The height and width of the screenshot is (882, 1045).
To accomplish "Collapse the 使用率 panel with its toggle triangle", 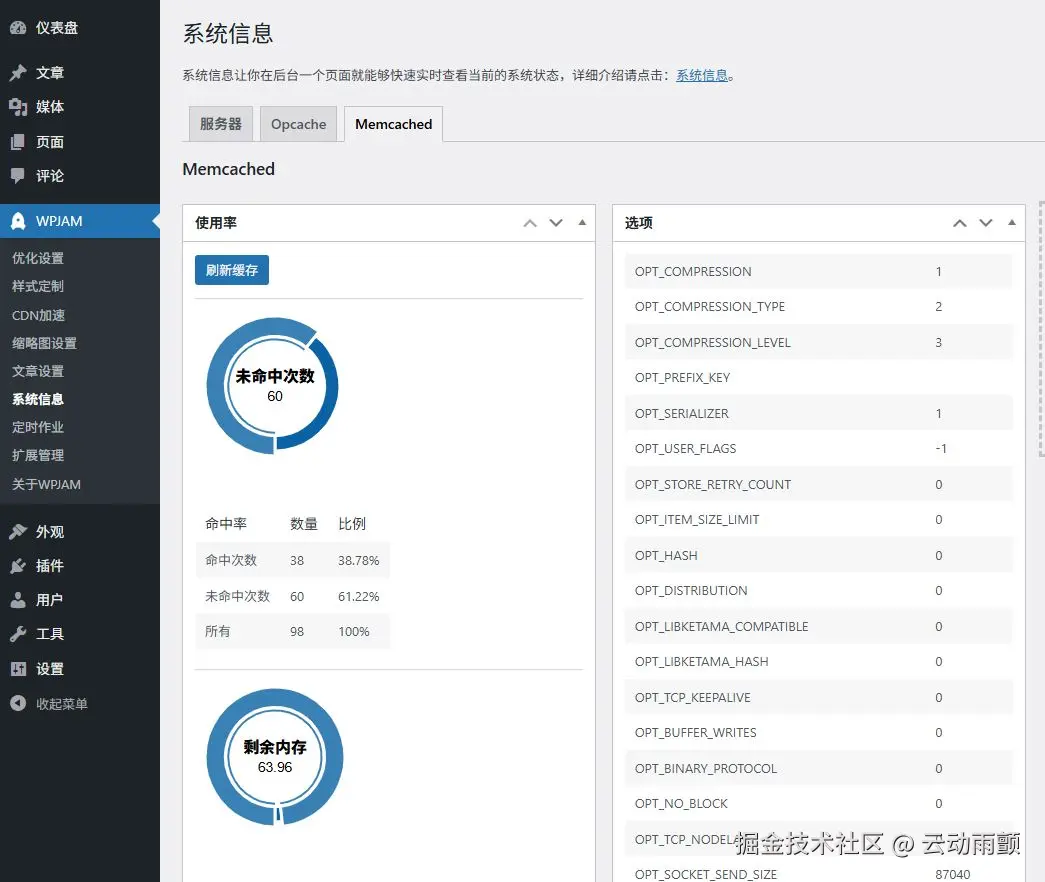I will click(582, 223).
